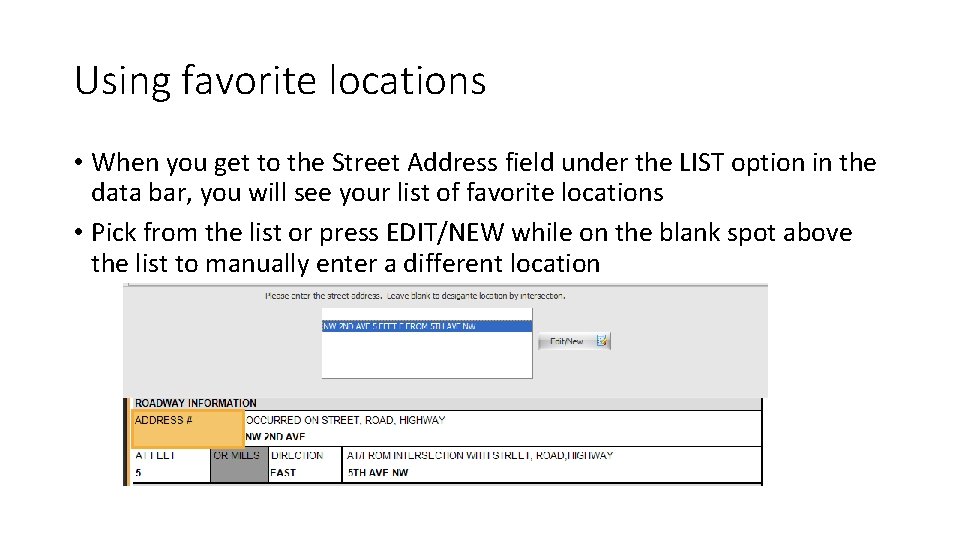Click the street address instruction prompt text
The width and height of the screenshot is (960, 540).
(x=415, y=296)
